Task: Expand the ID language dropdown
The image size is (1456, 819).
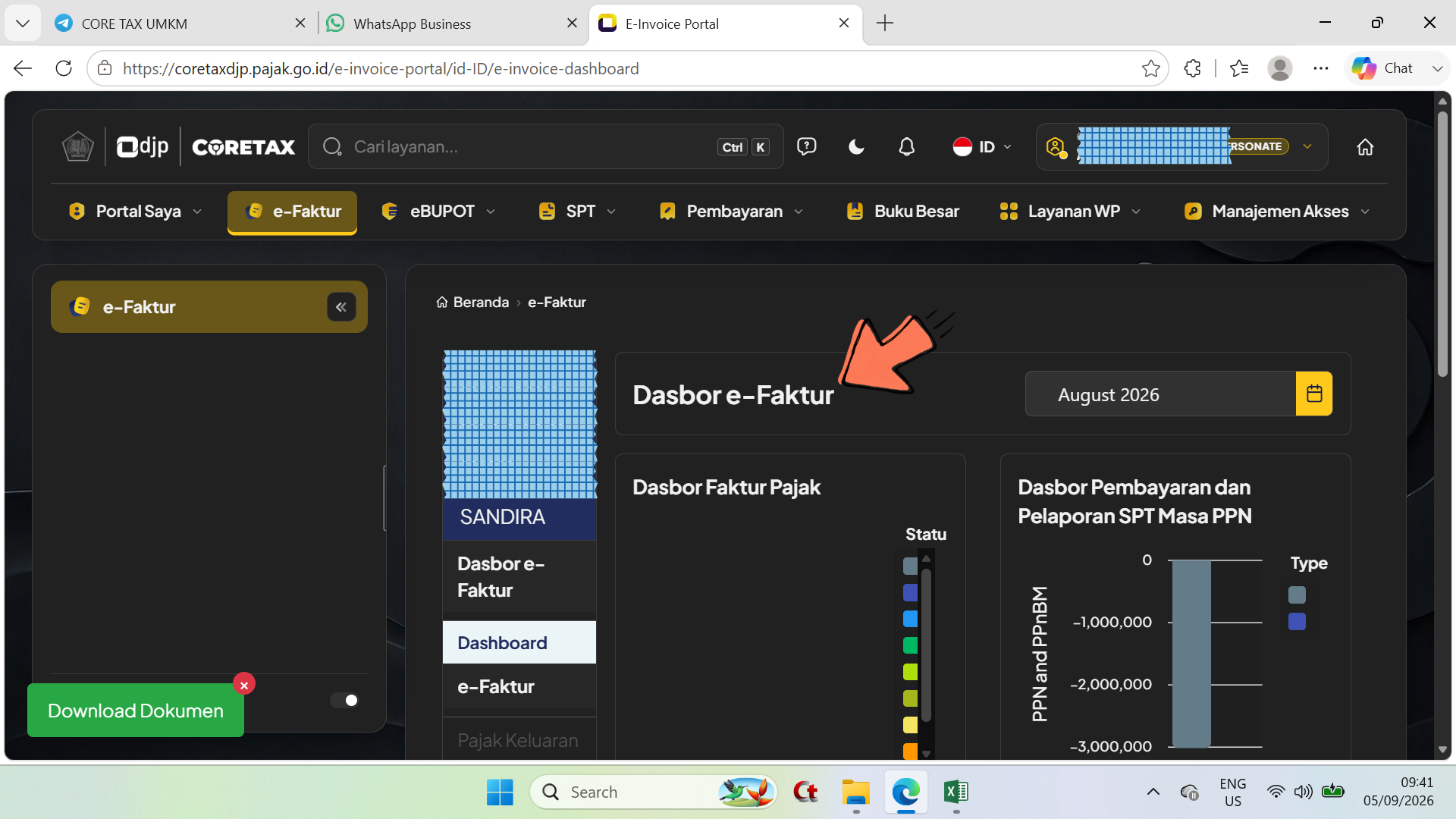Action: (982, 147)
